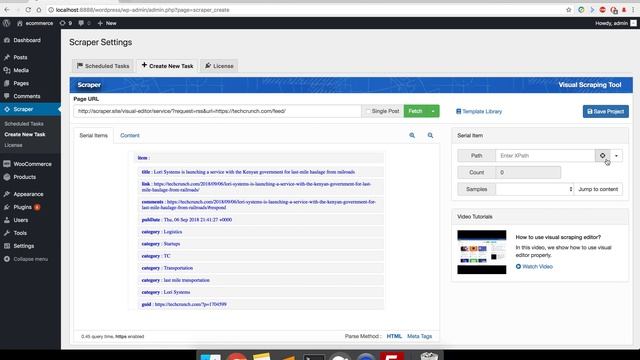Open License submenu item in sidebar

click(13, 145)
